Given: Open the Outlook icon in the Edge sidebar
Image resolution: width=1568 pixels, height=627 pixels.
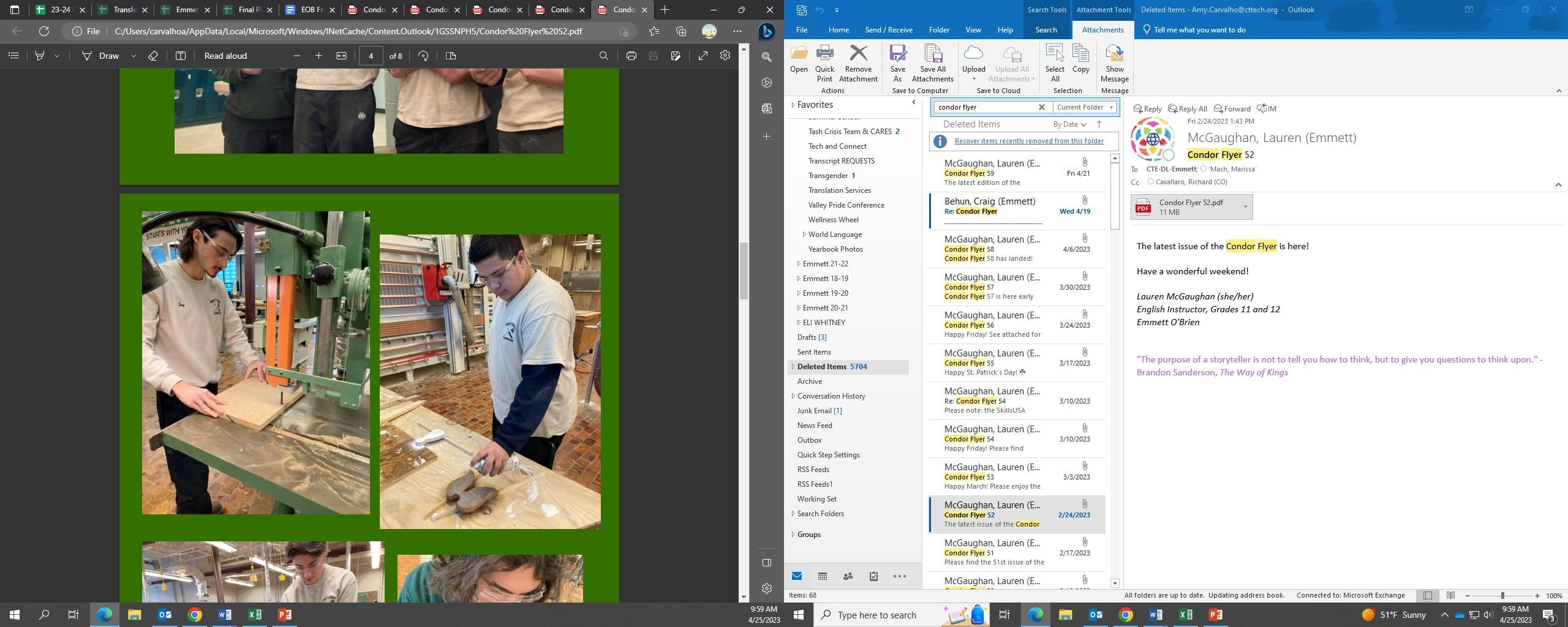Looking at the screenshot, I should (767, 108).
